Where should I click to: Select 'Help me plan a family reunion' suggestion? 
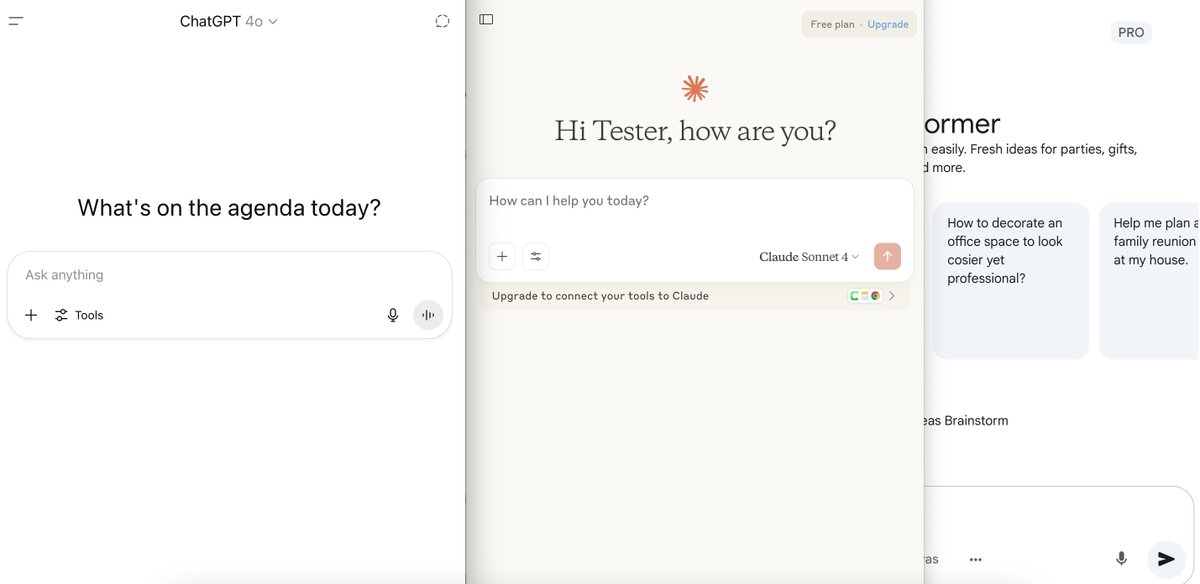point(1149,281)
